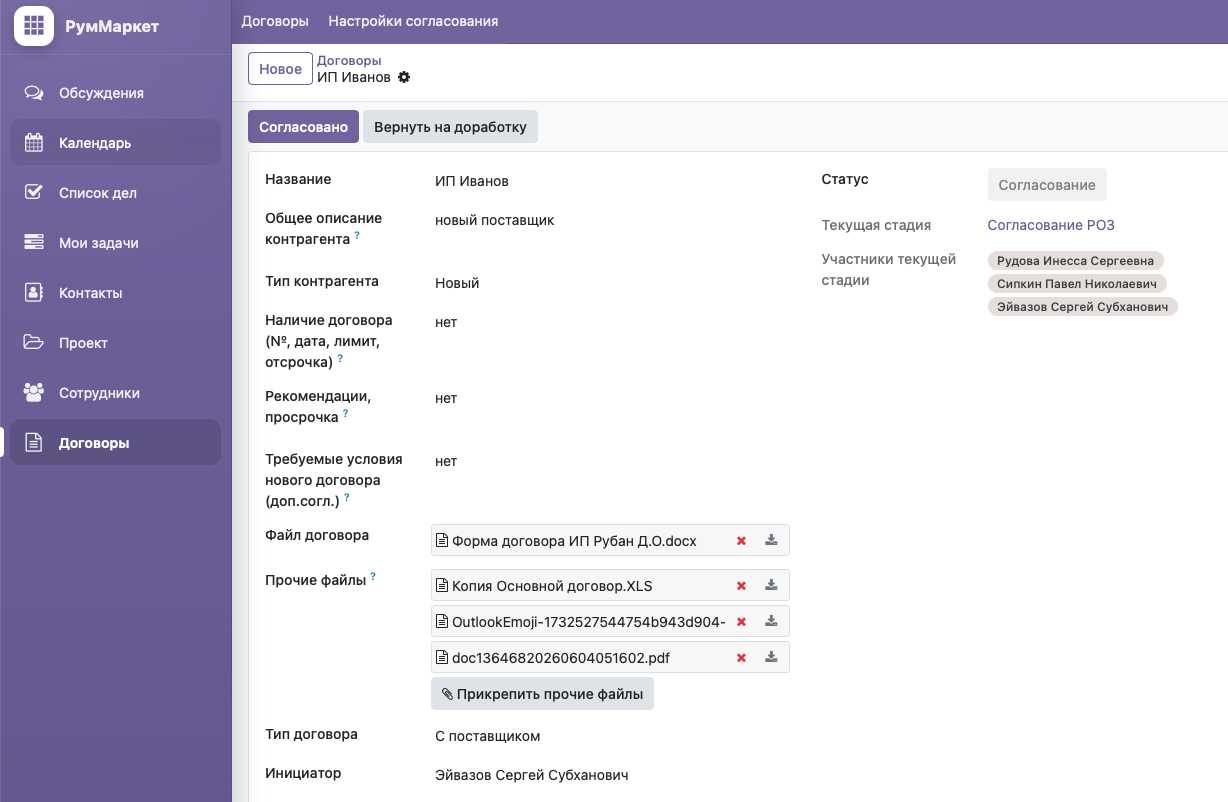Screen dimensions: 1228x802
Task: Click the Согласовано button
Action: (303, 127)
